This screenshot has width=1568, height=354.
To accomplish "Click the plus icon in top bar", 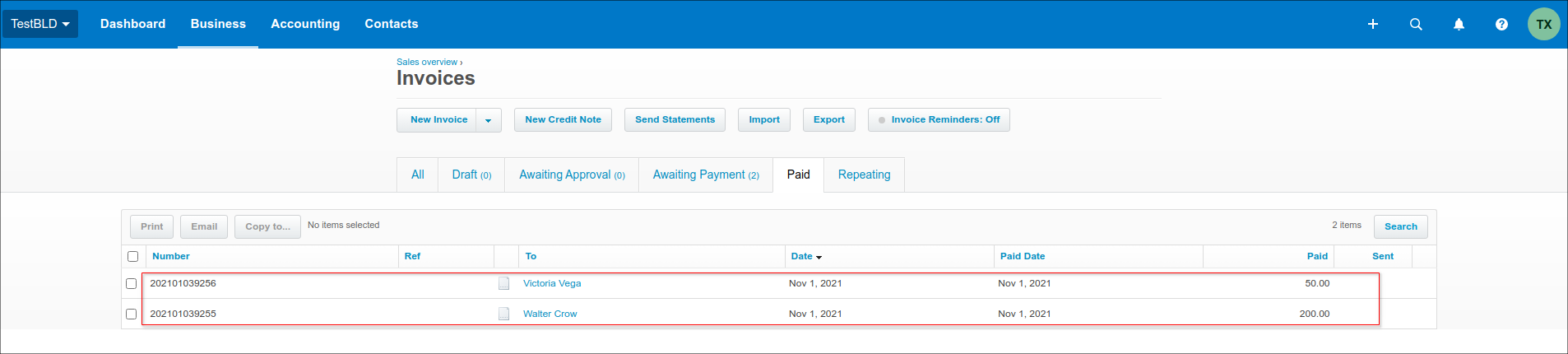I will [x=1372, y=24].
